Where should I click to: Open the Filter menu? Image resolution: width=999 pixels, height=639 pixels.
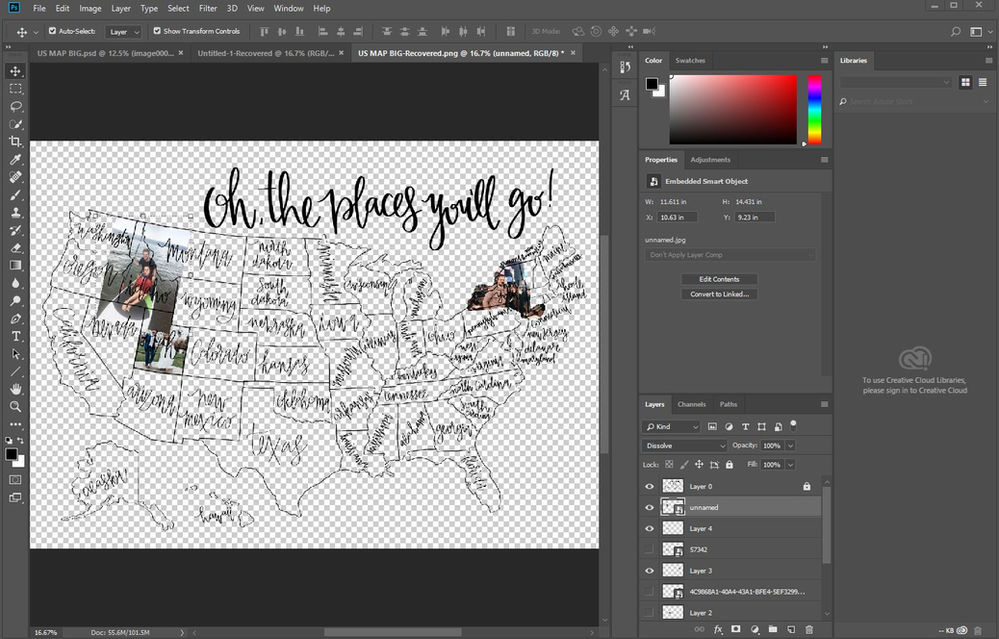(x=207, y=8)
